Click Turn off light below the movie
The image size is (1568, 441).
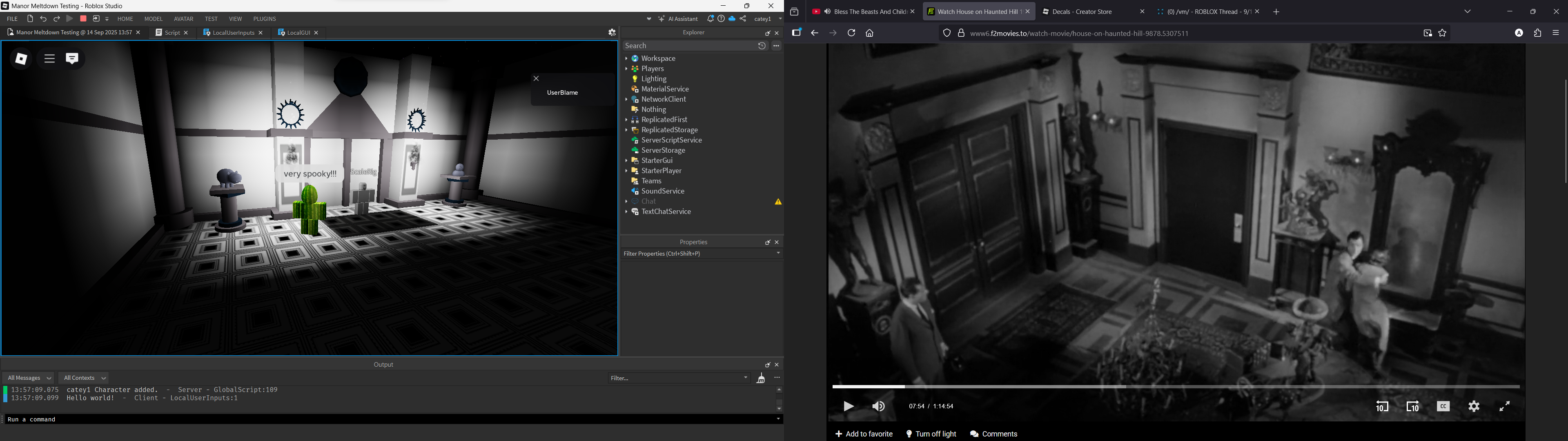pyautogui.click(x=931, y=434)
